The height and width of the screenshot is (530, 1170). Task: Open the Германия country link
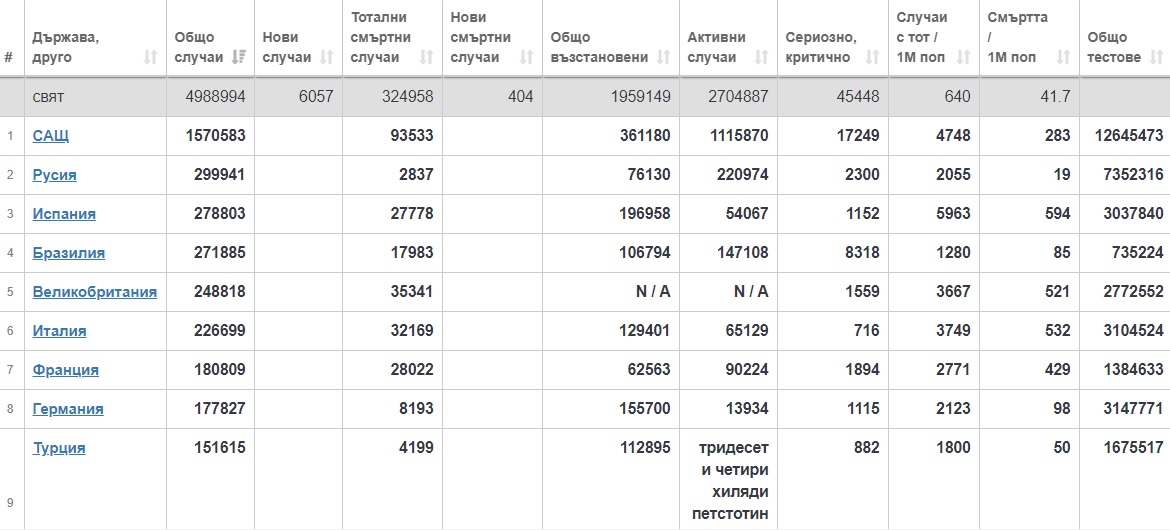point(68,408)
